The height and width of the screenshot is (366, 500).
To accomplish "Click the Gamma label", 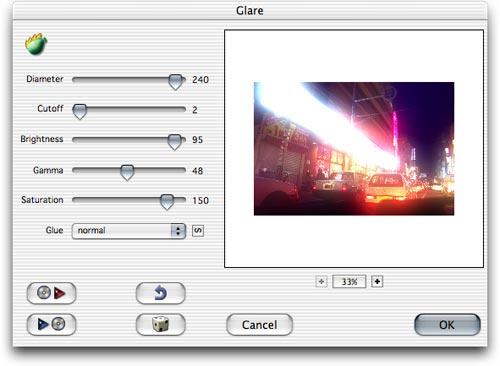I will [x=48, y=170].
